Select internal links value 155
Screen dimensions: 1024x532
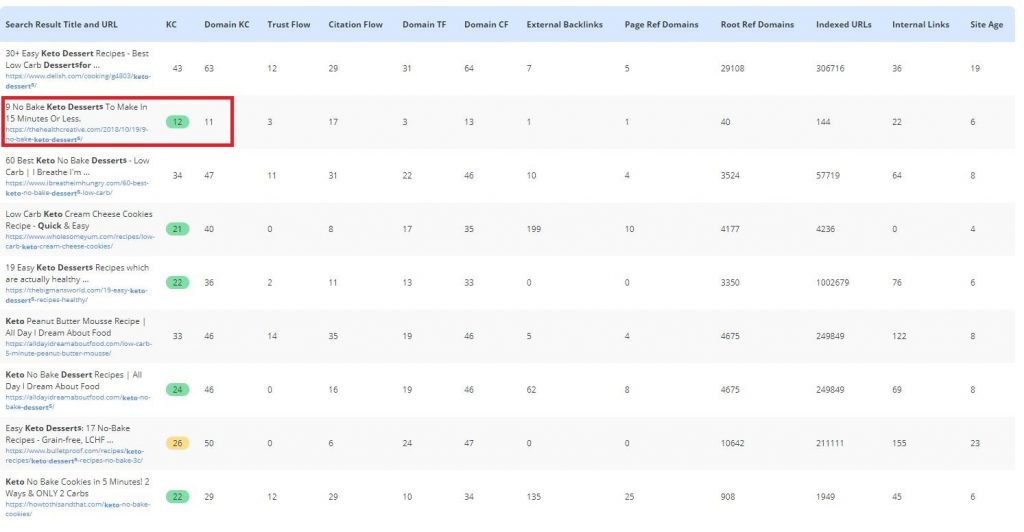pos(899,443)
